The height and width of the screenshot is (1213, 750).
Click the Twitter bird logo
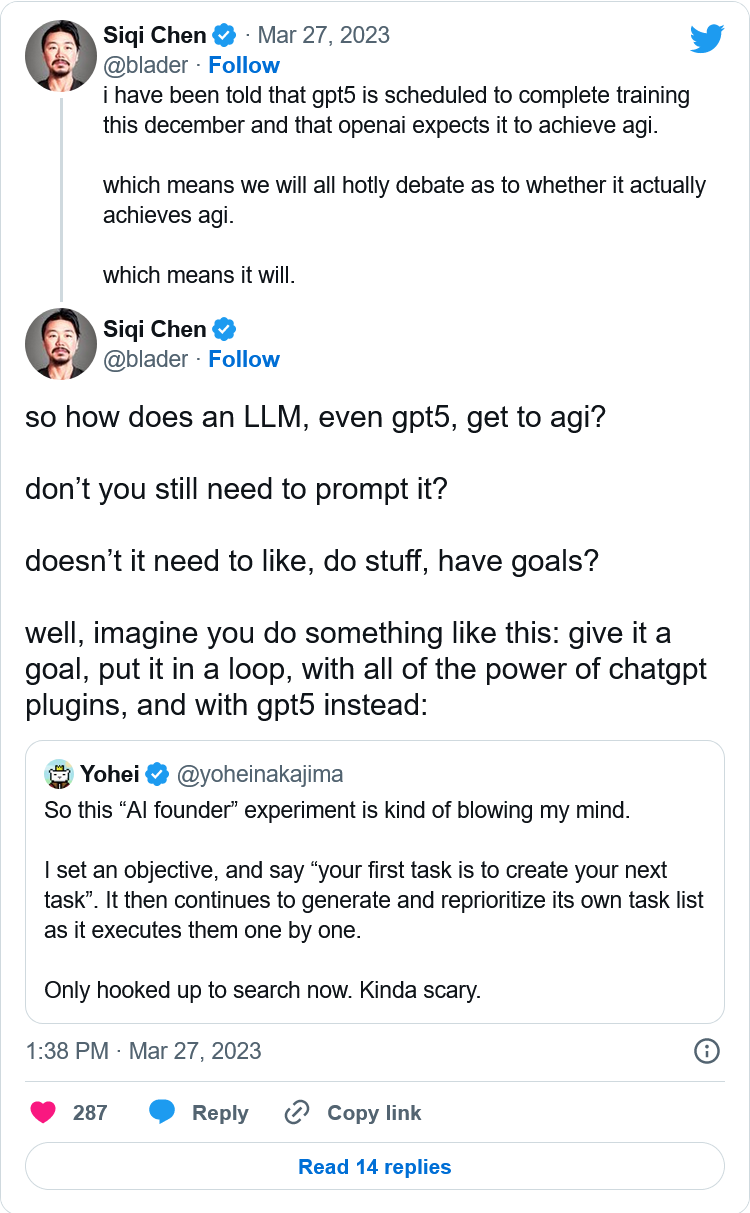(x=707, y=39)
